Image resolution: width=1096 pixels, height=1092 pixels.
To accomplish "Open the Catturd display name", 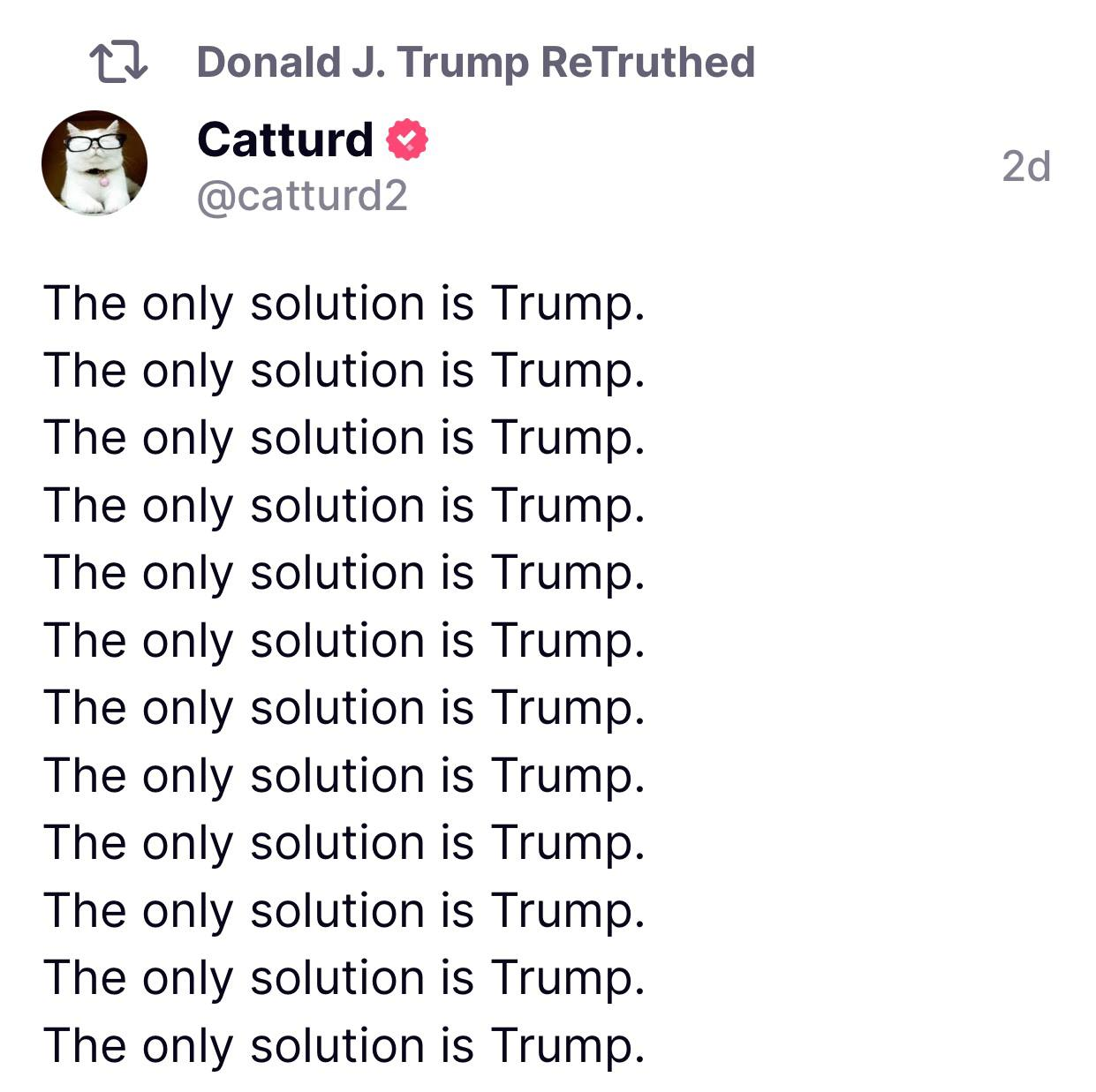I will [285, 139].
